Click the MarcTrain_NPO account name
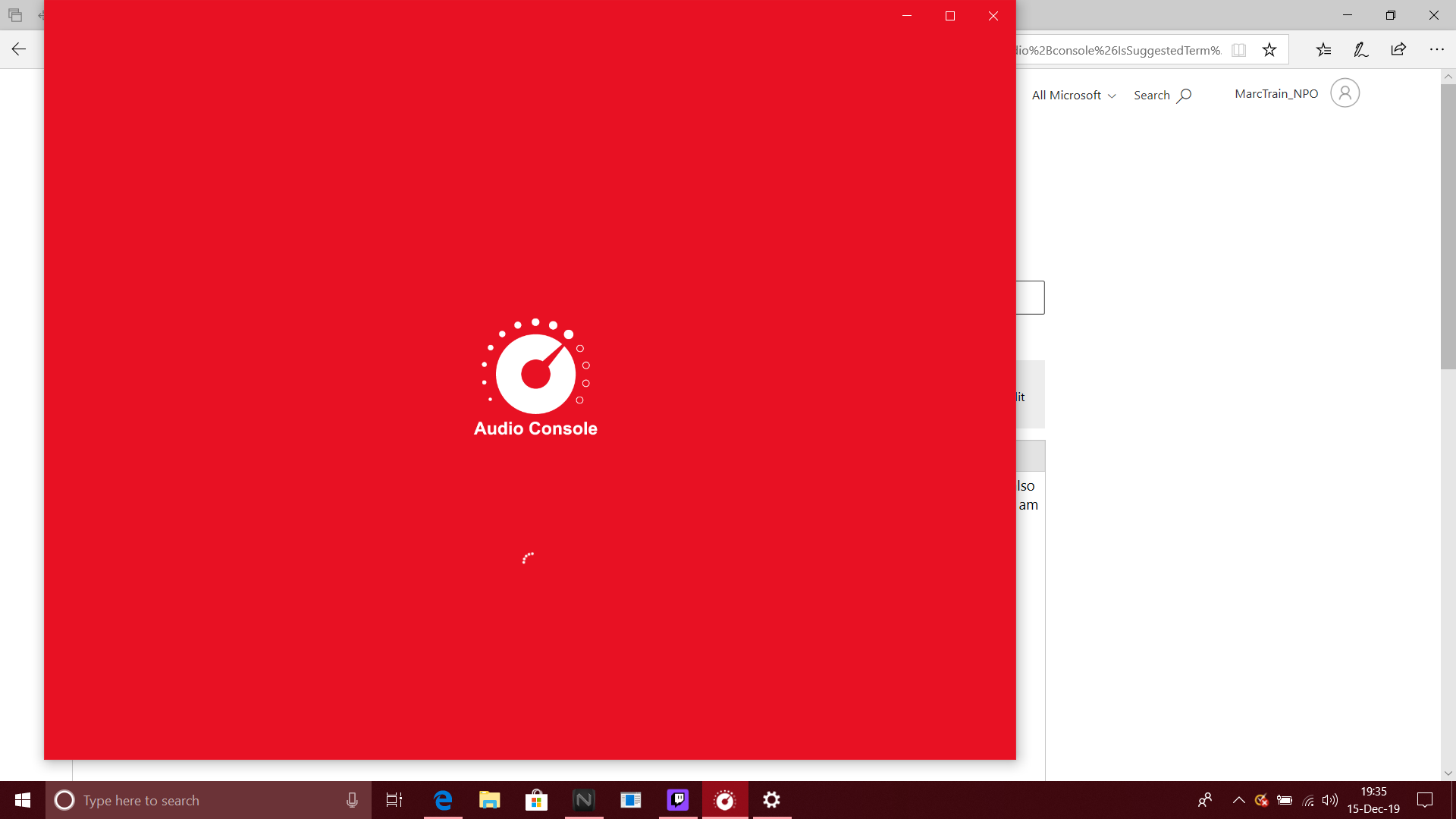1456x819 pixels. click(x=1276, y=93)
